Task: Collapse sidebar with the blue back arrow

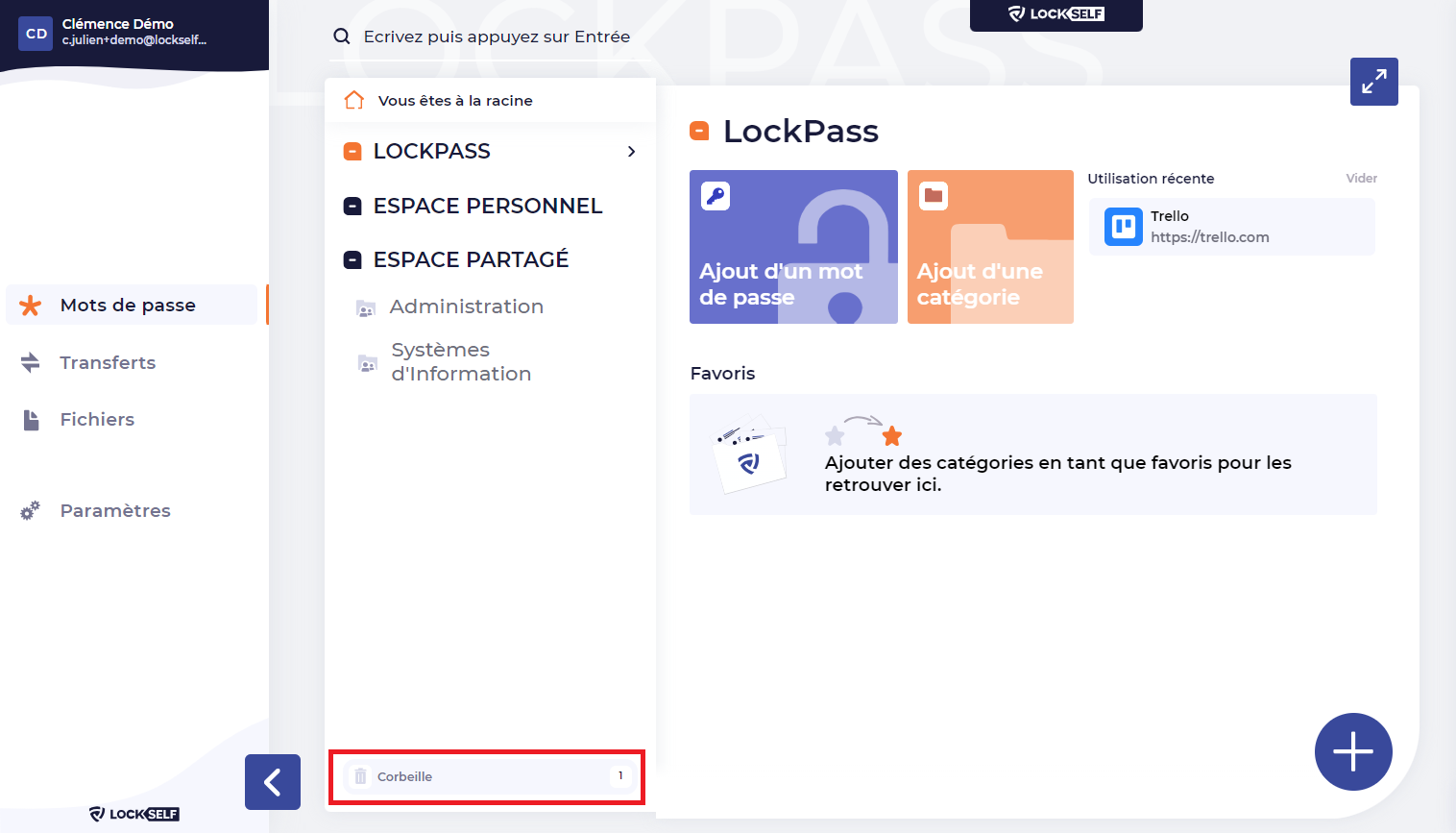Action: [x=273, y=782]
